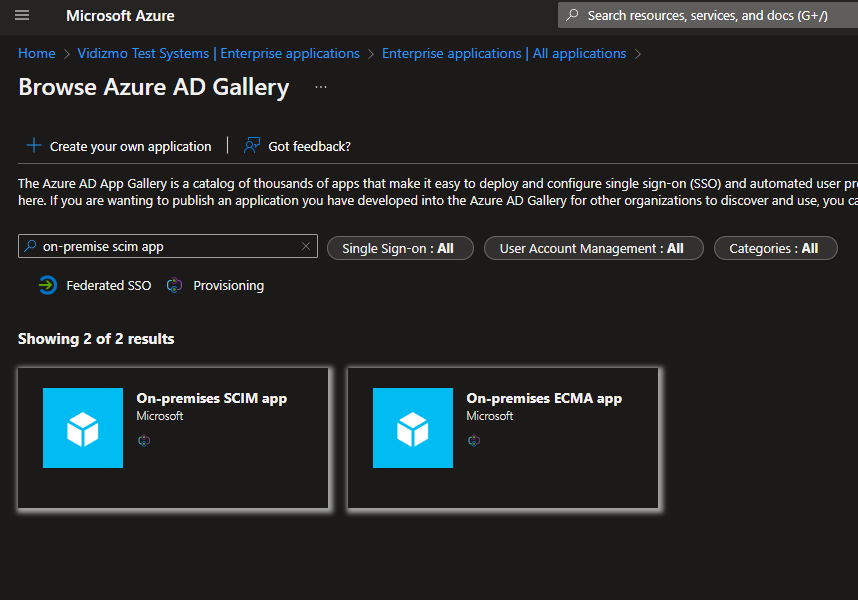This screenshot has height=600, width=858.
Task: Go to the Home breadcrumb
Action: click(x=37, y=54)
